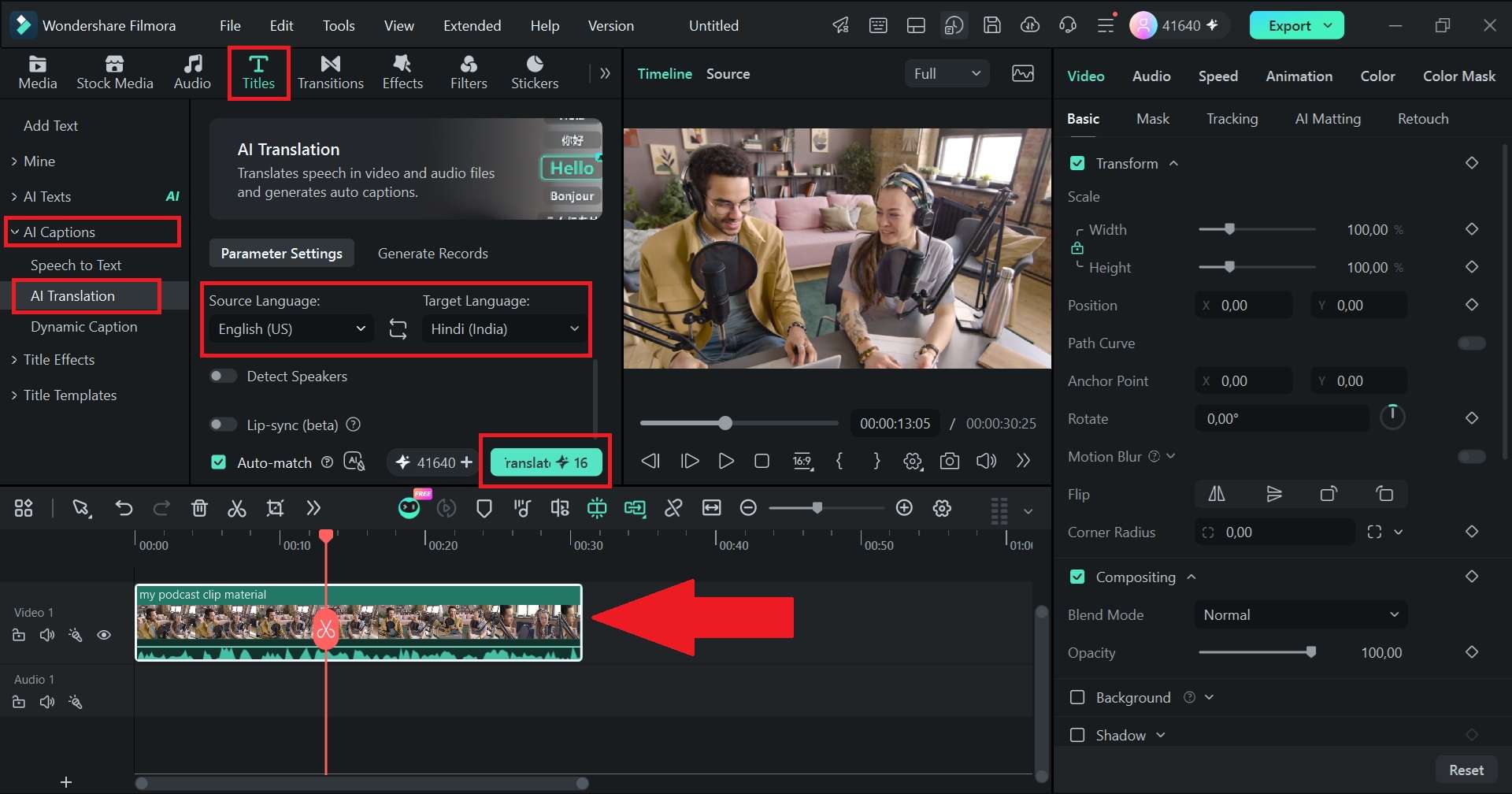
Task: Expand the Title Effects category
Action: tap(14, 359)
